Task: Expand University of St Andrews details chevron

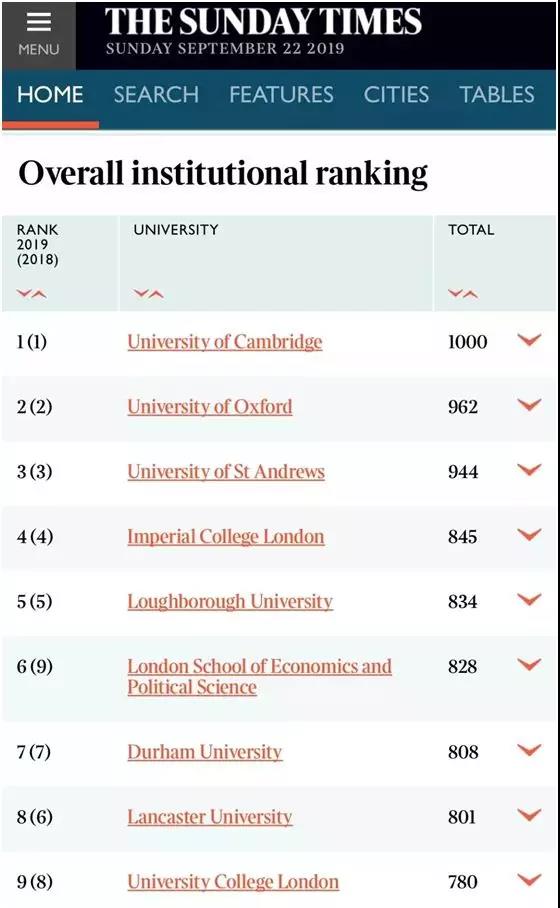Action: click(x=529, y=470)
